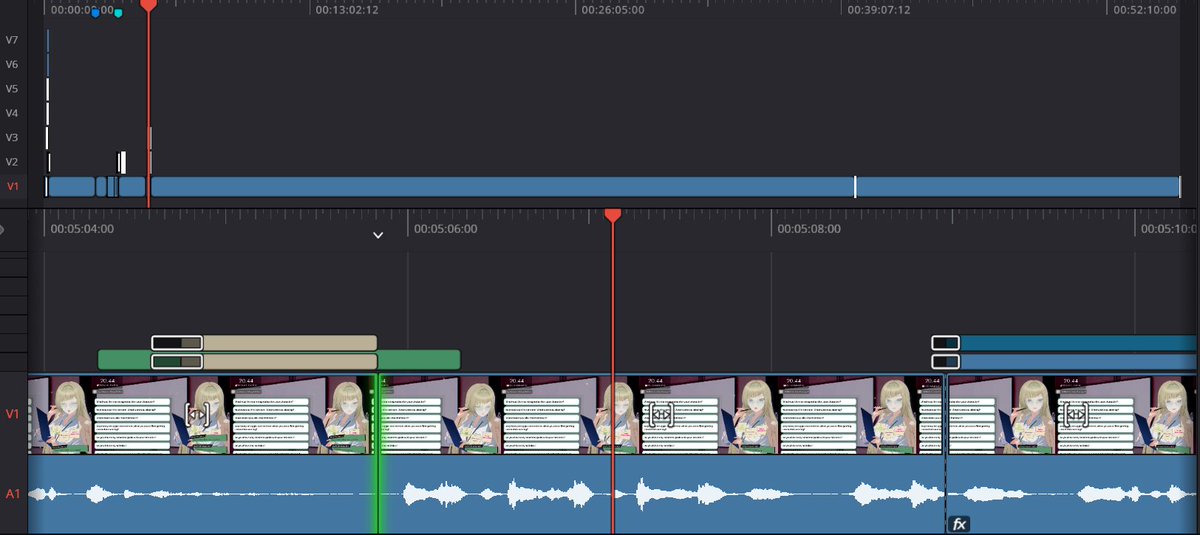
Task: Click timecode 00:52:10:00 in upper ruler
Action: (x=1144, y=10)
